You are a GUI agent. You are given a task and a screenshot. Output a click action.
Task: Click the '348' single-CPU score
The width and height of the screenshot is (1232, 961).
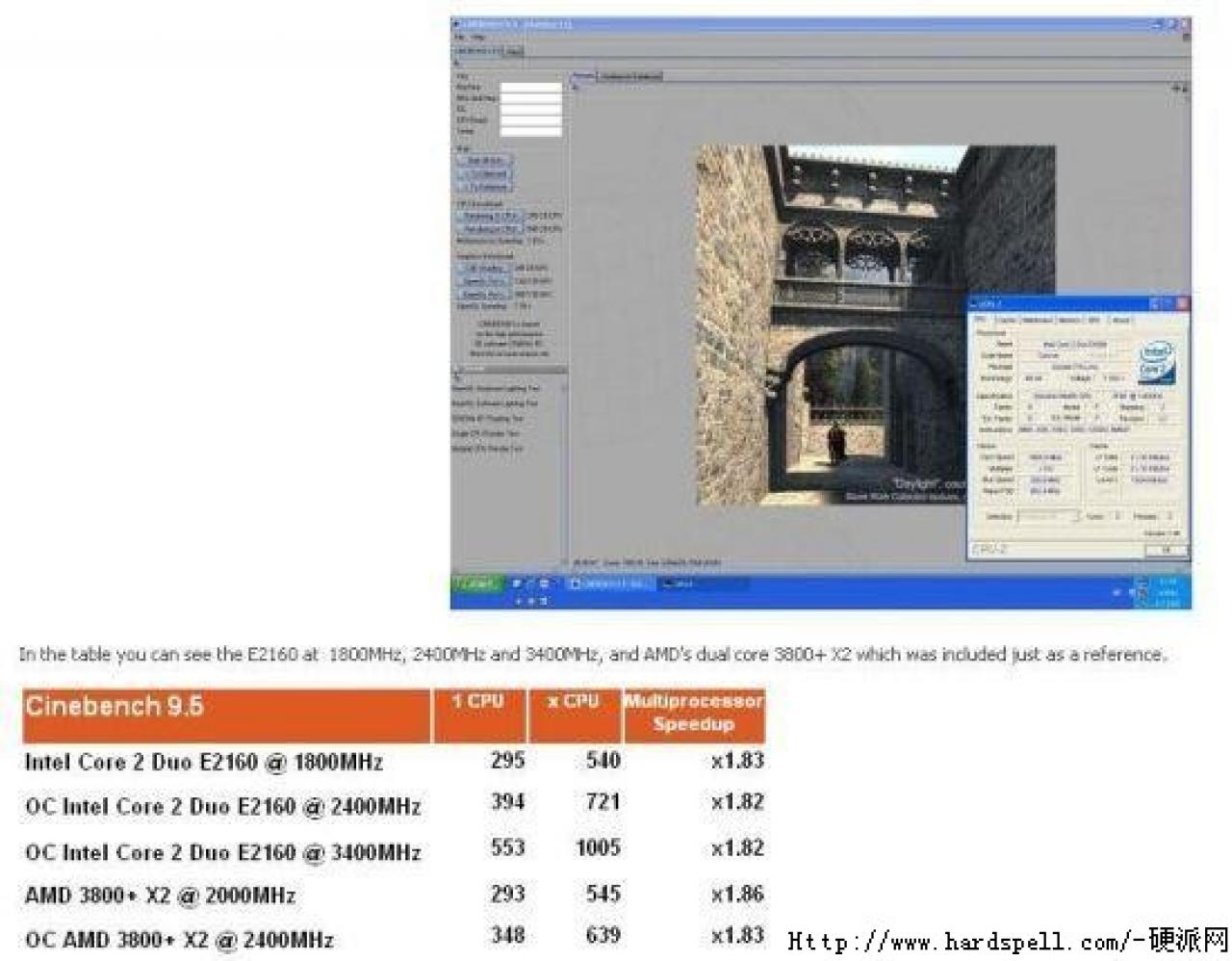coord(507,935)
